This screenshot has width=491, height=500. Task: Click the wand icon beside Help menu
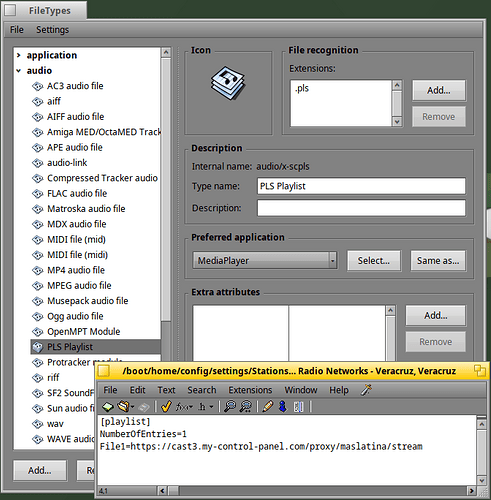[366, 390]
